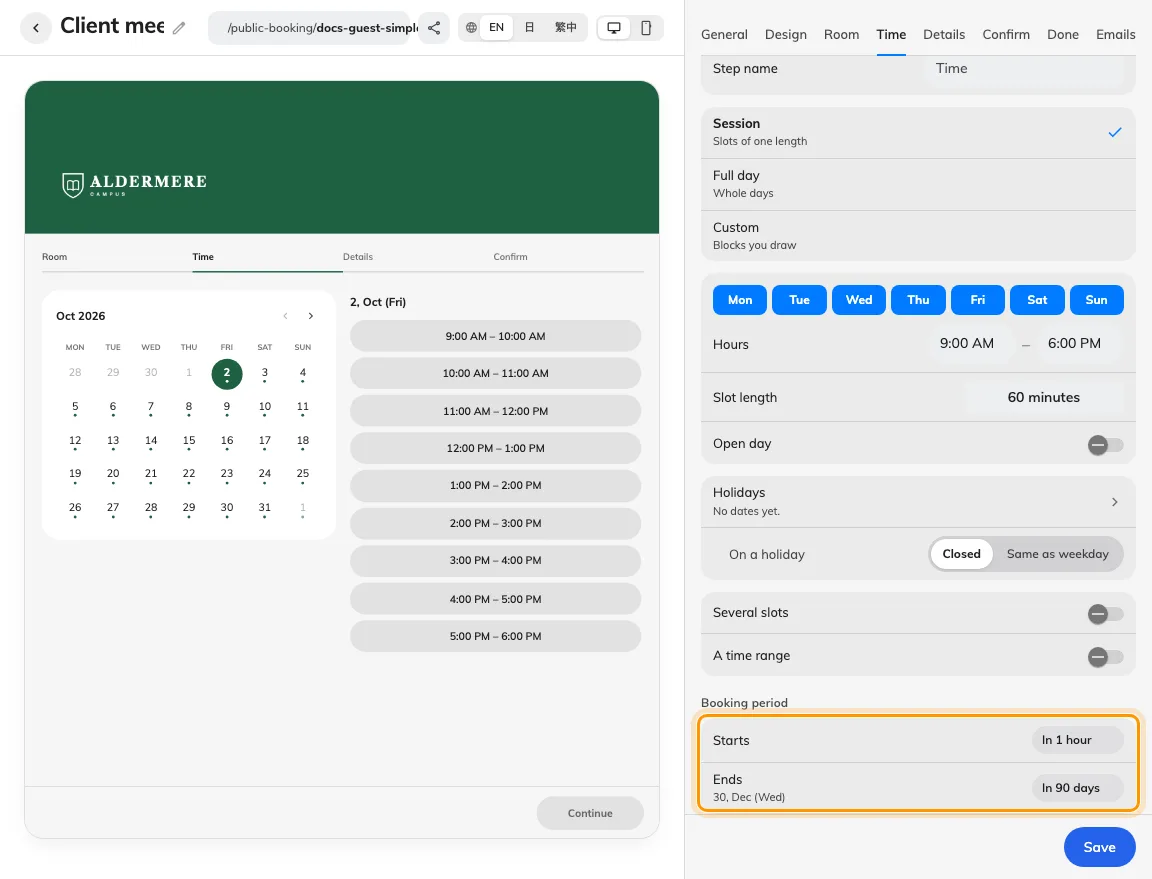The width and height of the screenshot is (1152, 879).
Task: Set holiday behavior to Closed
Action: click(961, 554)
